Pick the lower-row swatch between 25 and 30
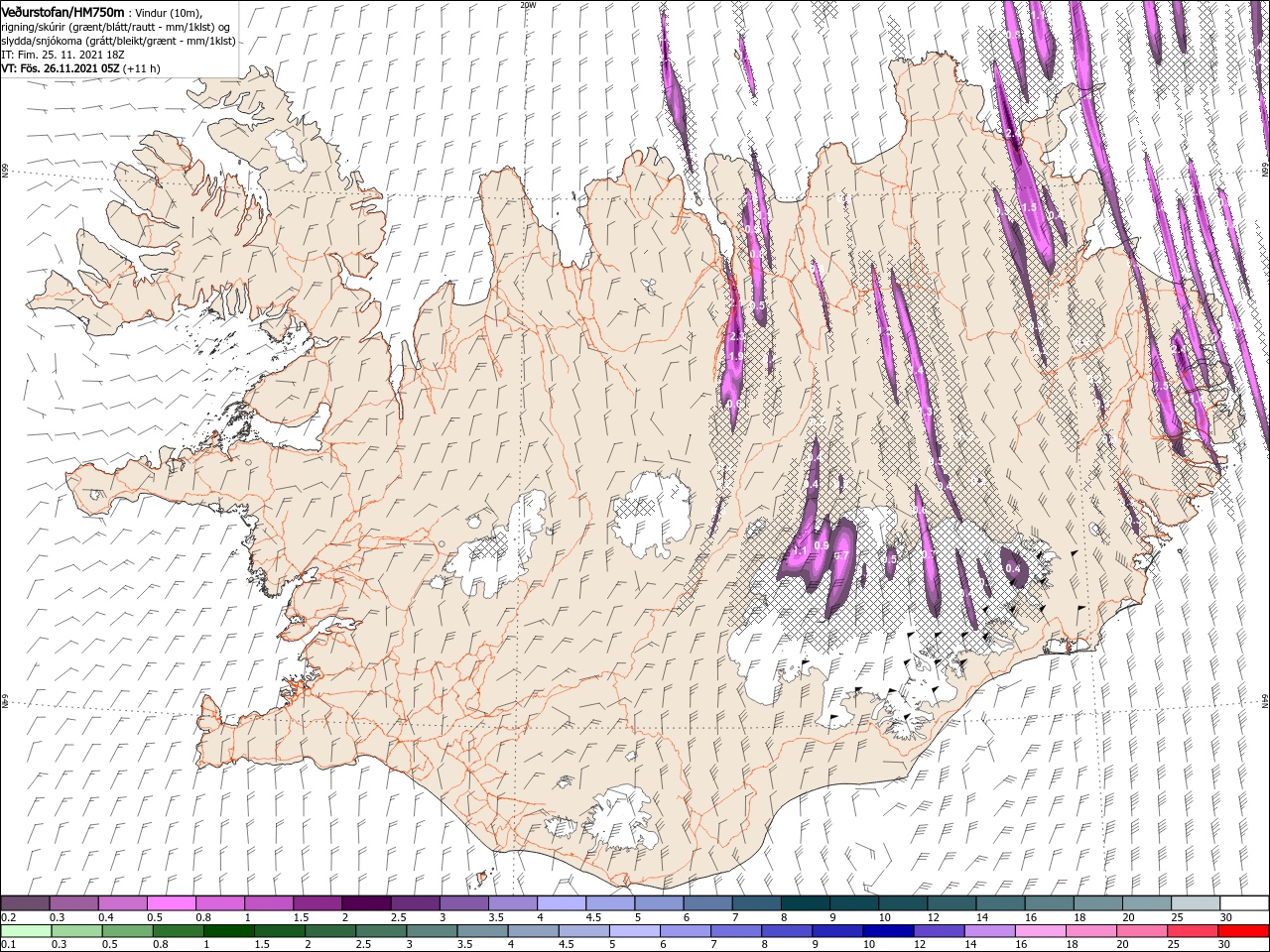 point(1193,931)
